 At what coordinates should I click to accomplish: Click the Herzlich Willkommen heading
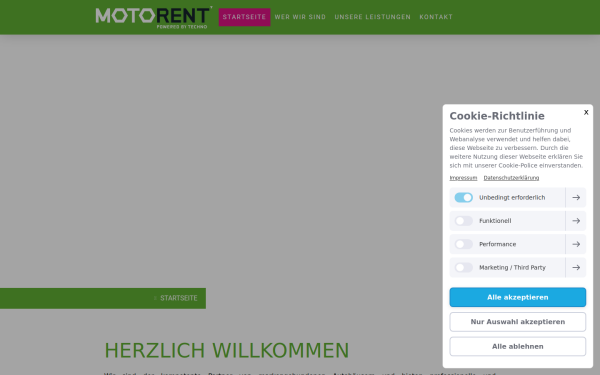[x=227, y=351]
